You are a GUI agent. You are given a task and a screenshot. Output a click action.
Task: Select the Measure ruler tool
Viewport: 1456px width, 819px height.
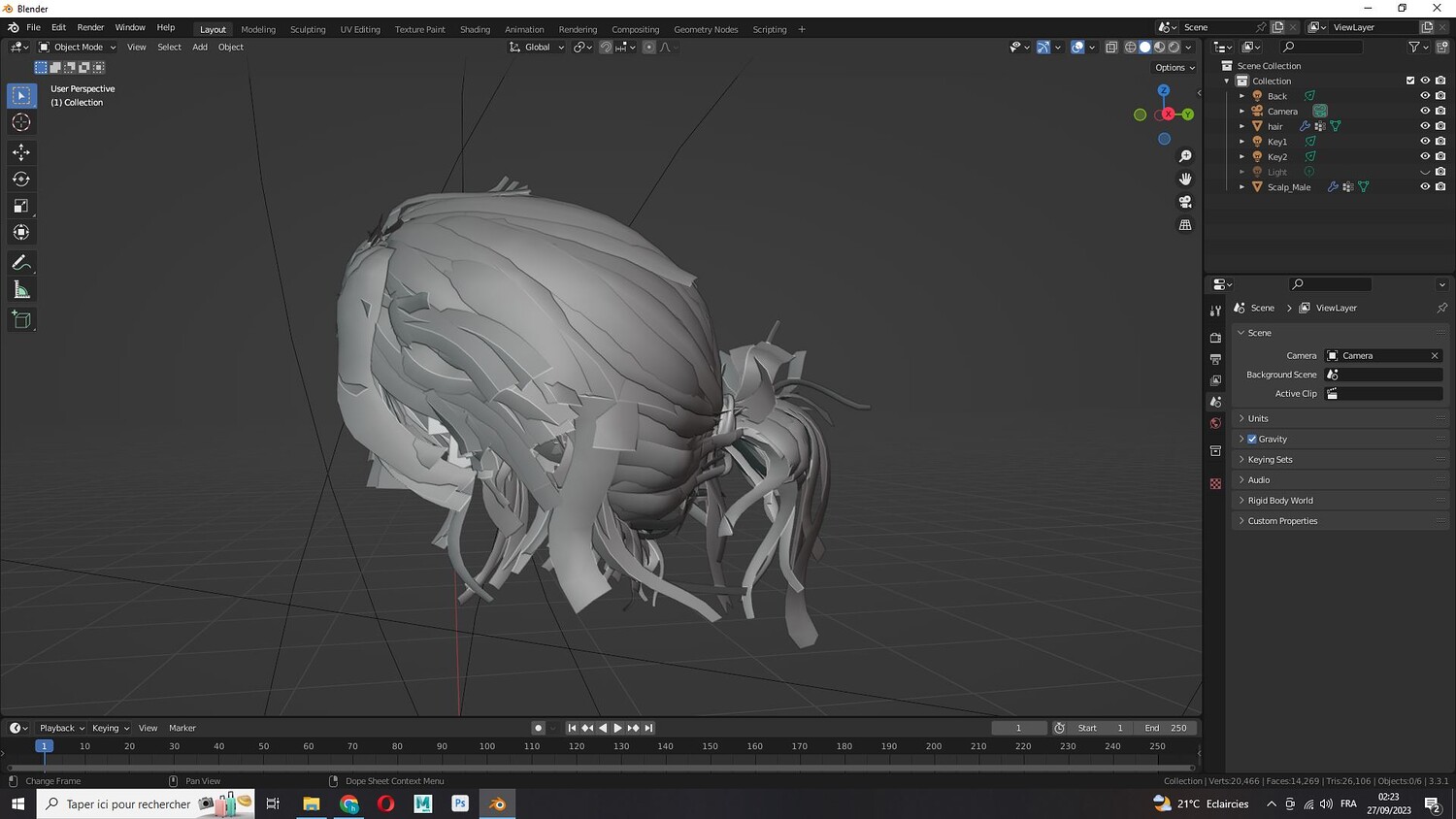point(21,290)
